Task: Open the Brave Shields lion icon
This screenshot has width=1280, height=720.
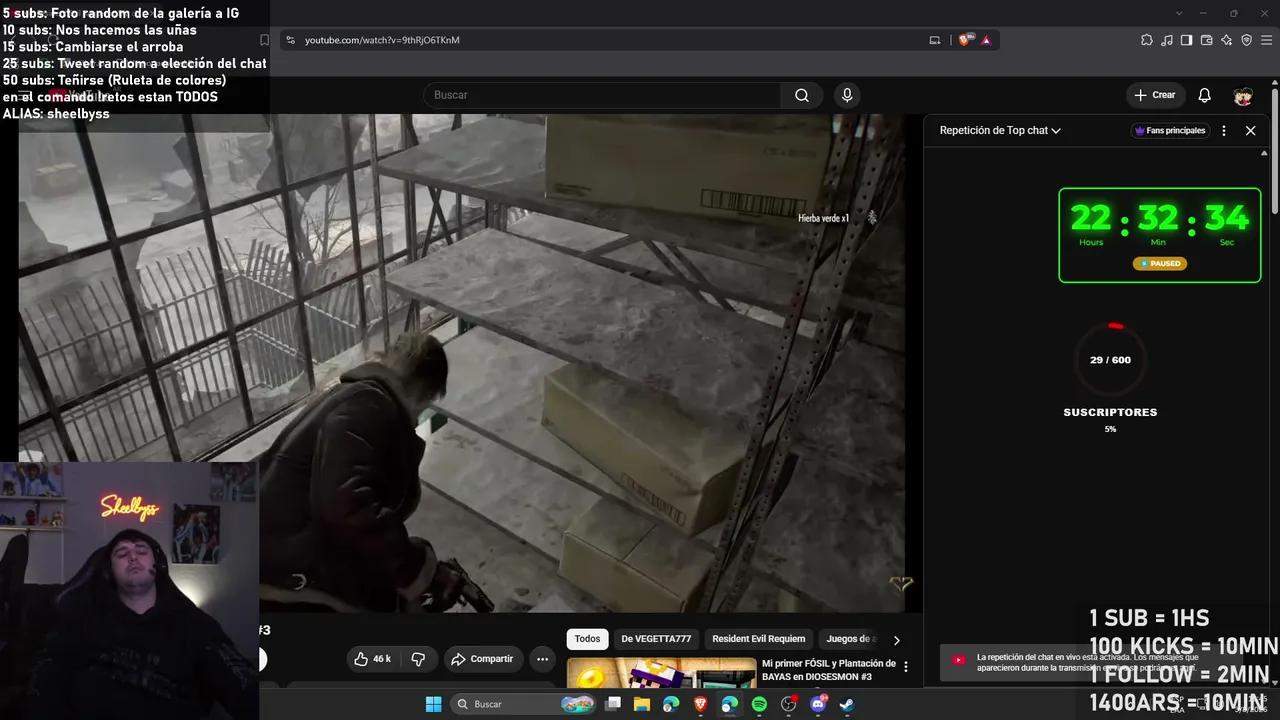Action: pyautogui.click(x=965, y=40)
